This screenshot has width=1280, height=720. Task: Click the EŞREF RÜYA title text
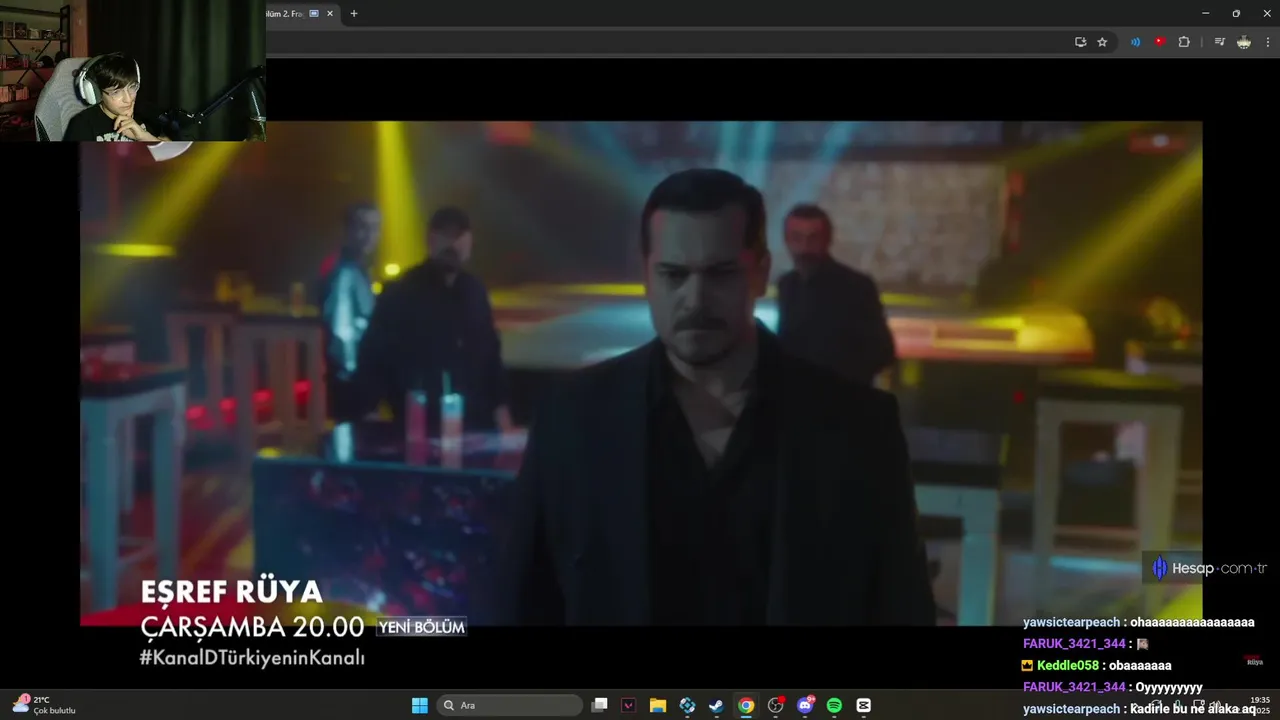pos(231,592)
